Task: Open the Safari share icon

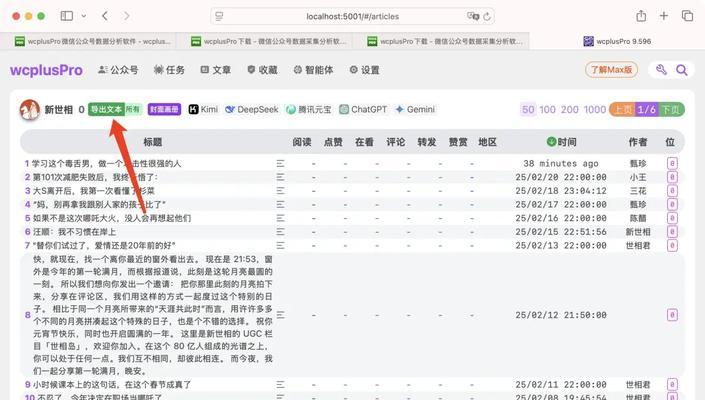Action: 641,16
